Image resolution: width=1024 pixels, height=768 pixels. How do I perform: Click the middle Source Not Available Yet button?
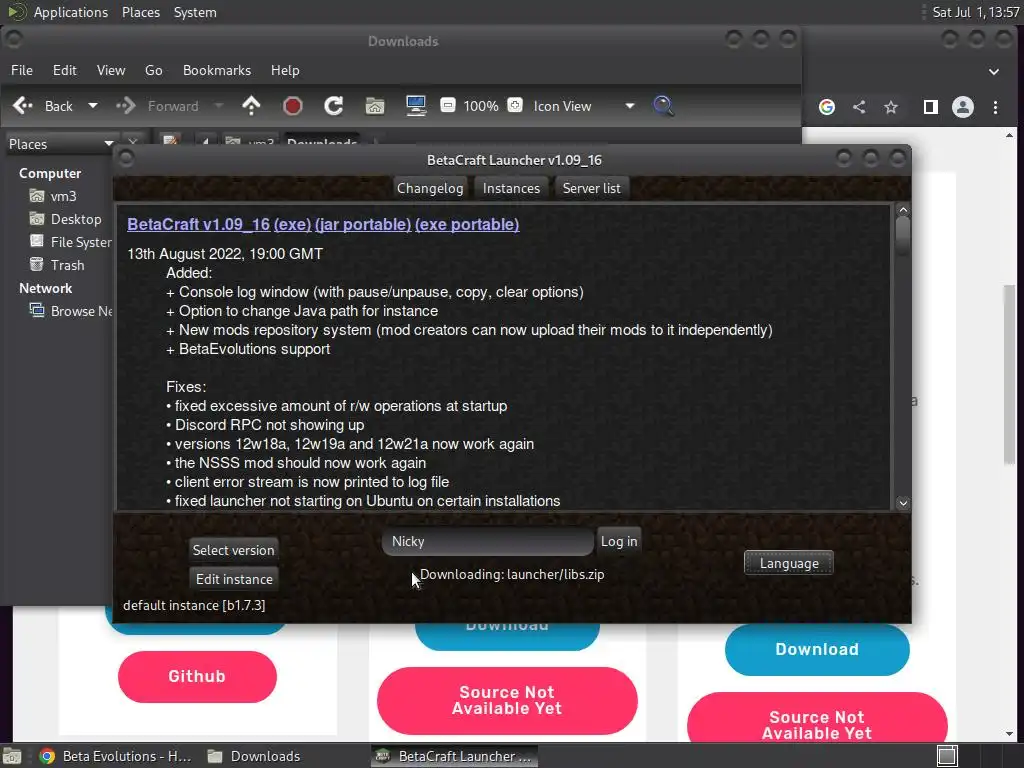click(x=507, y=701)
